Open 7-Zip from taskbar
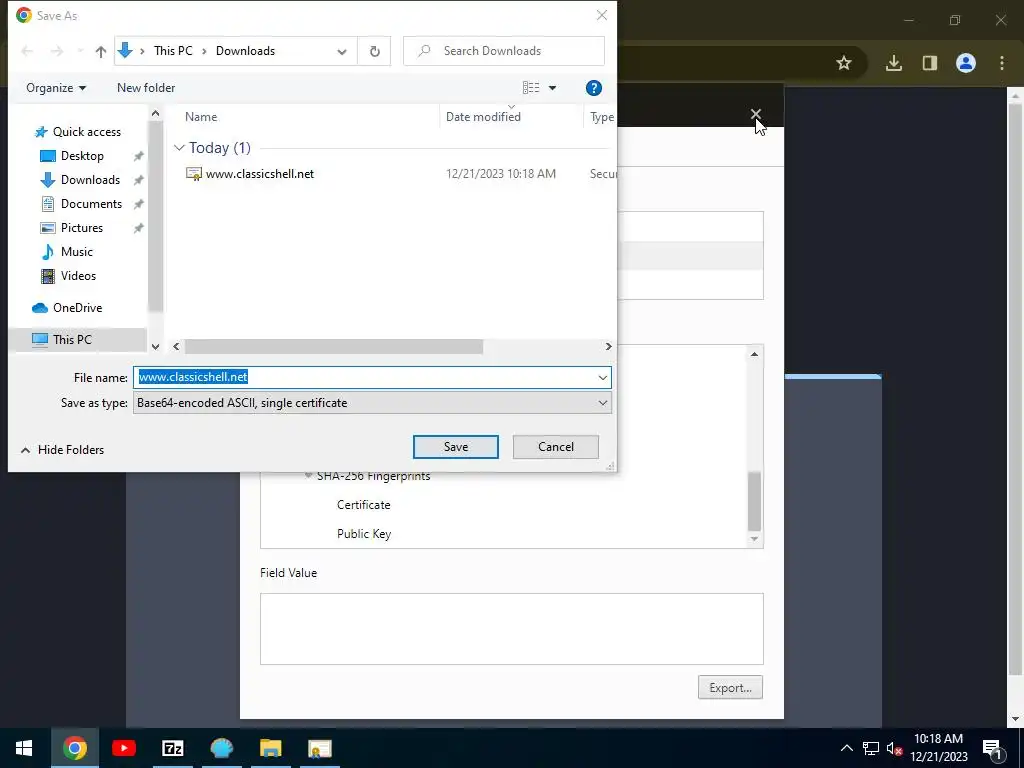1024x768 pixels. [x=172, y=748]
